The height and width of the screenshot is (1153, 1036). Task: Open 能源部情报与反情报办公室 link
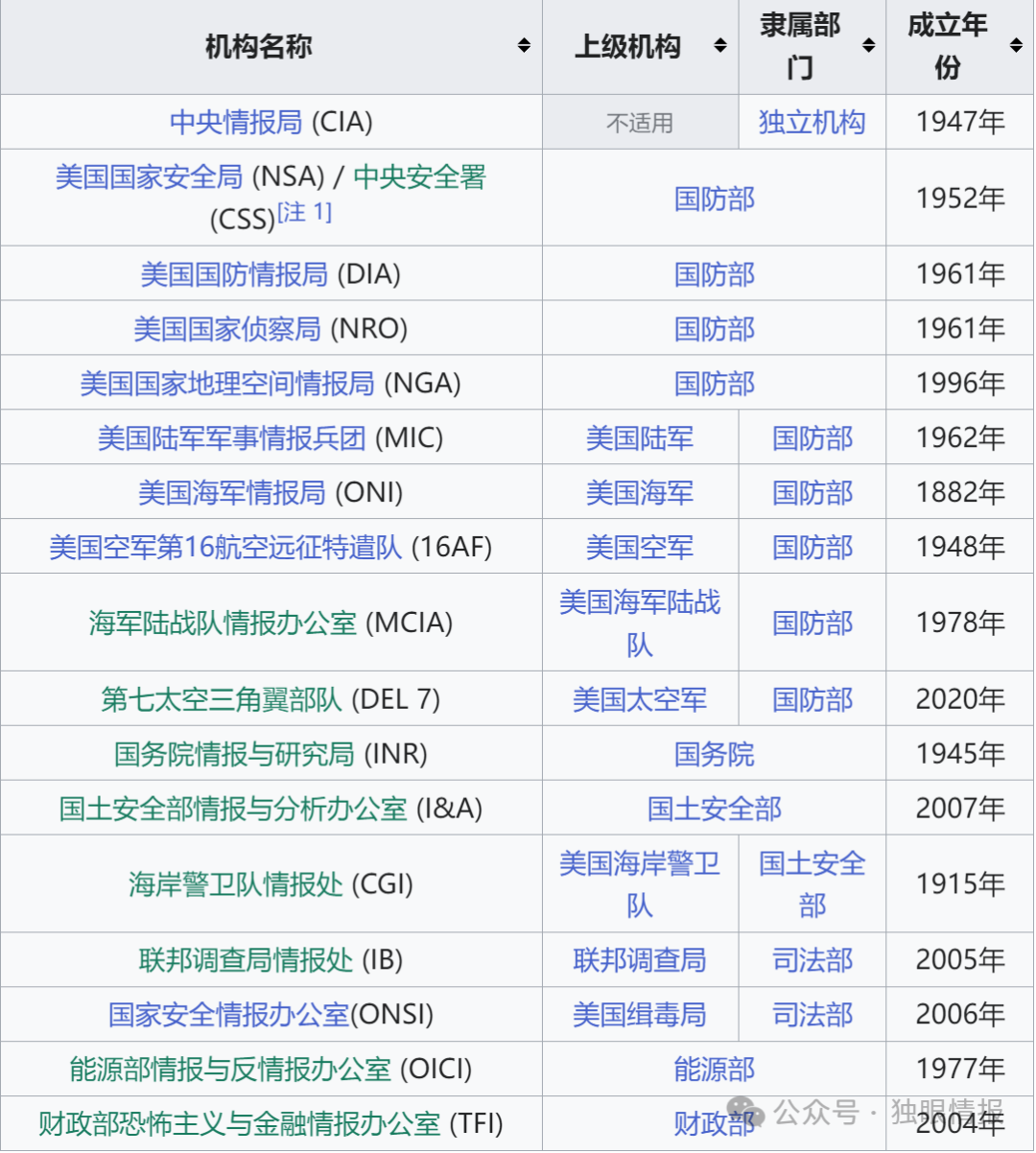click(x=230, y=1070)
